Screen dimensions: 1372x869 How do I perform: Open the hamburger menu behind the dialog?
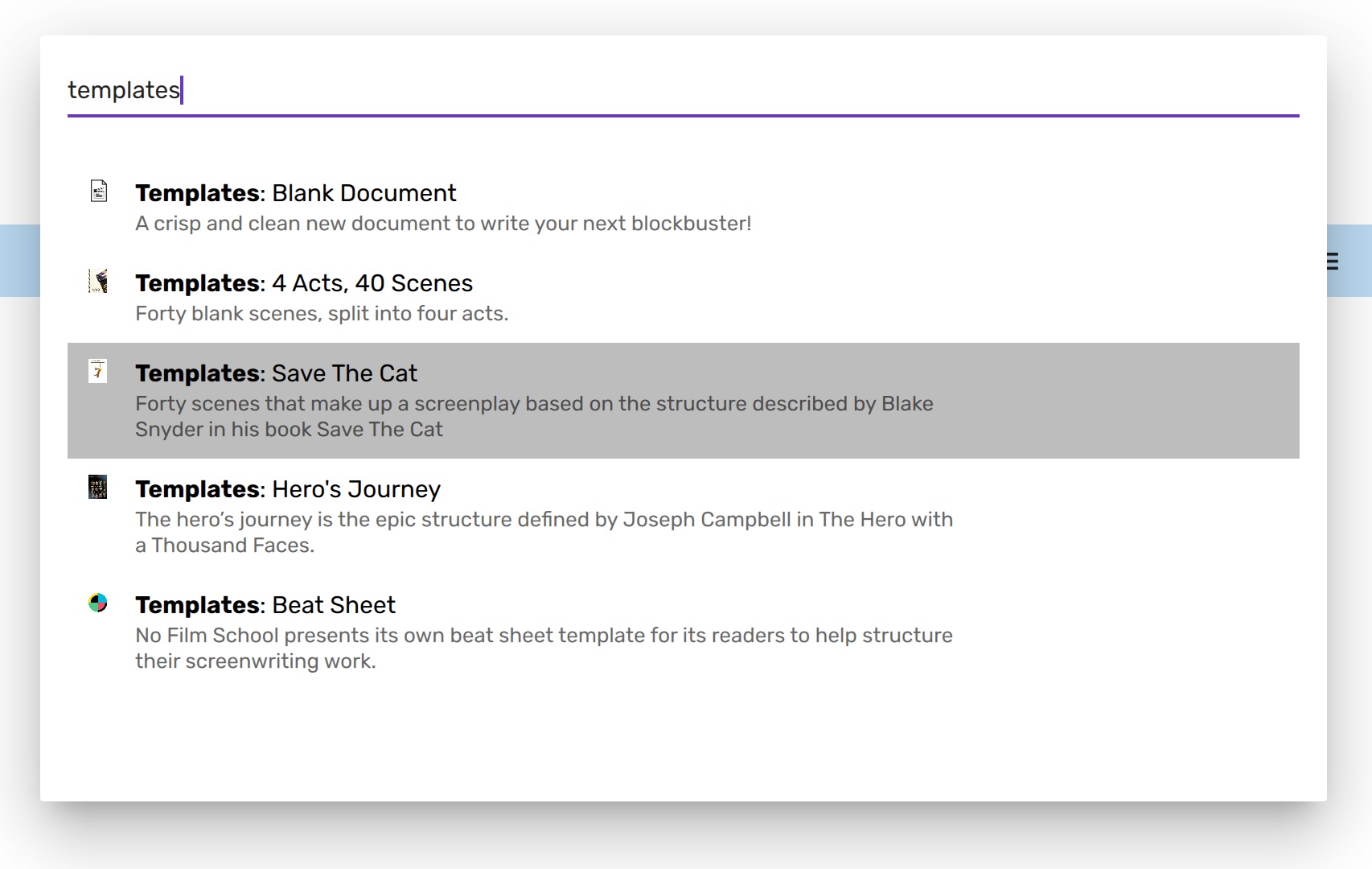point(1333,262)
